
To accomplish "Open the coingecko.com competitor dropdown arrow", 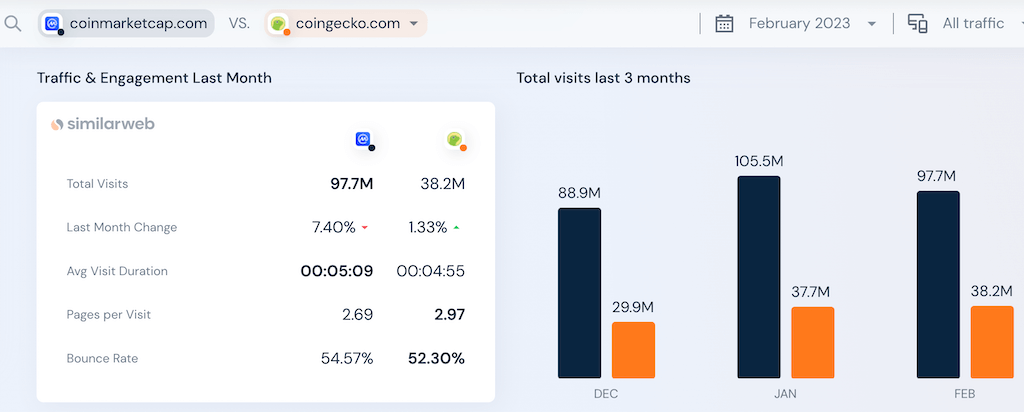I will click(413, 24).
